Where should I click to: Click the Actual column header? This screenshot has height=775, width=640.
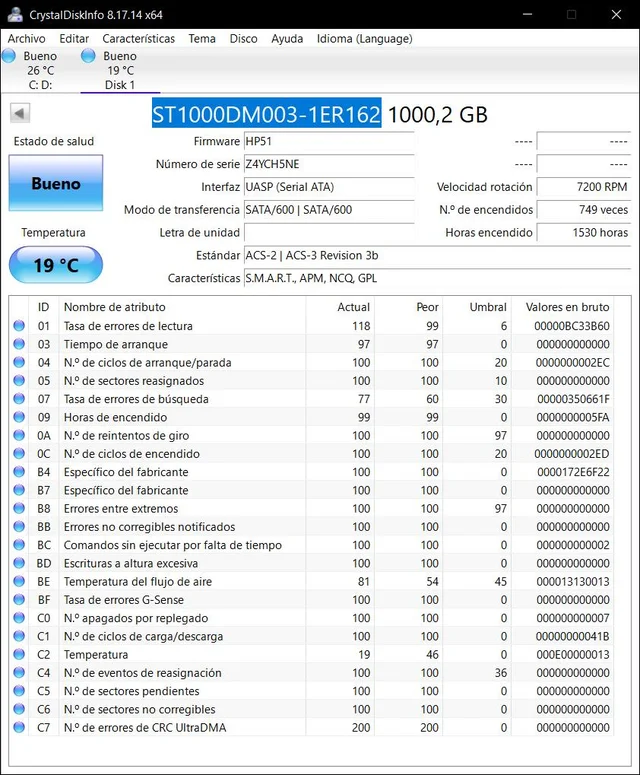pyautogui.click(x=340, y=307)
